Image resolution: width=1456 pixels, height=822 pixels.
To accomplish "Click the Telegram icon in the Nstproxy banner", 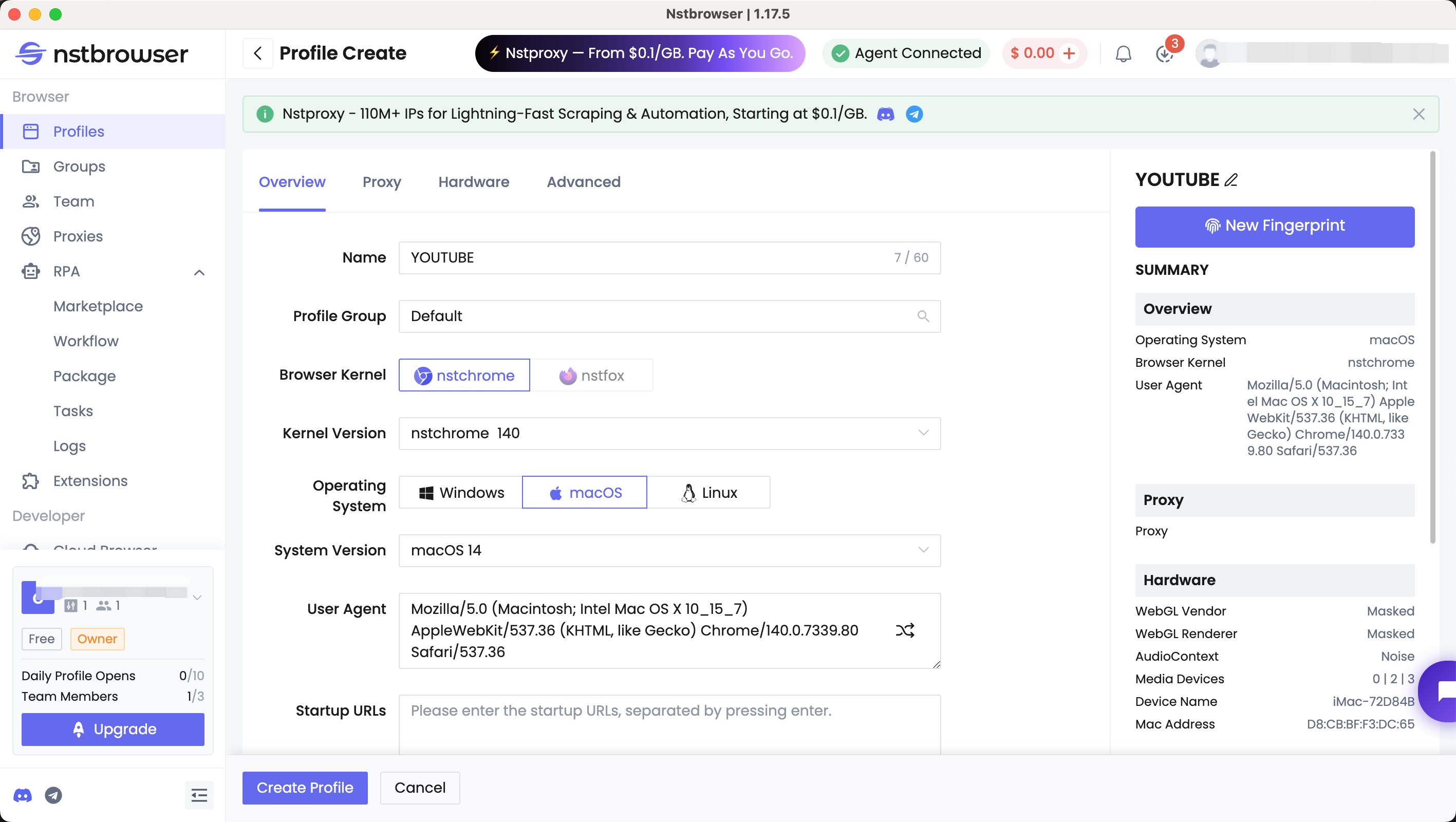I will 914,114.
